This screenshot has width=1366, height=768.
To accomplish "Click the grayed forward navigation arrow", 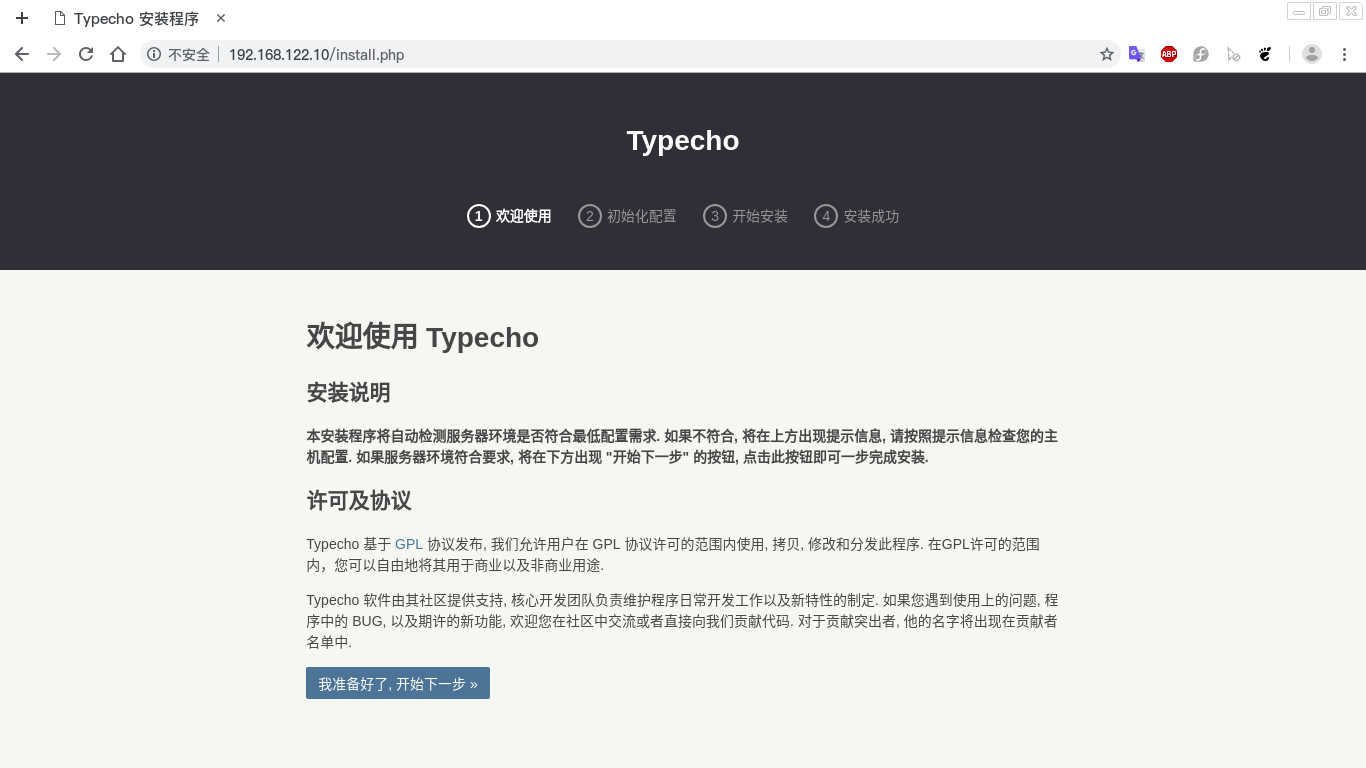I will [53, 54].
